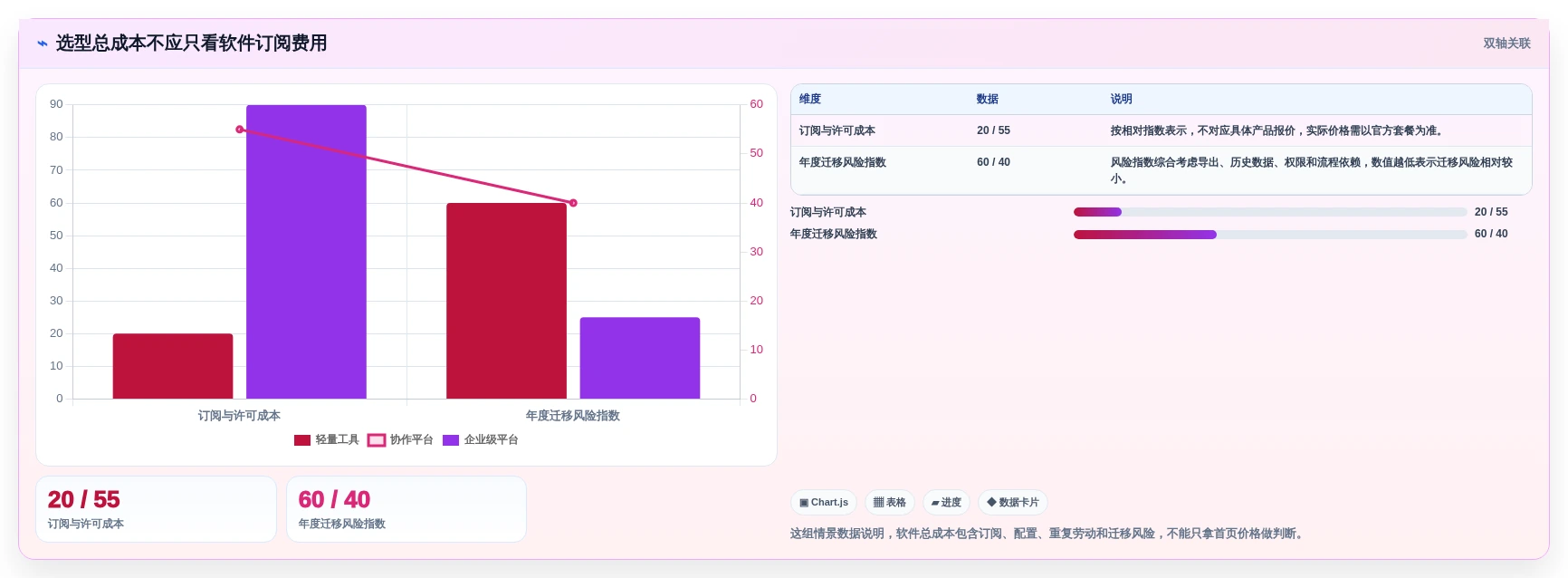Click the 60 / 40 data card
This screenshot has height=578, width=1568.
pos(406,509)
